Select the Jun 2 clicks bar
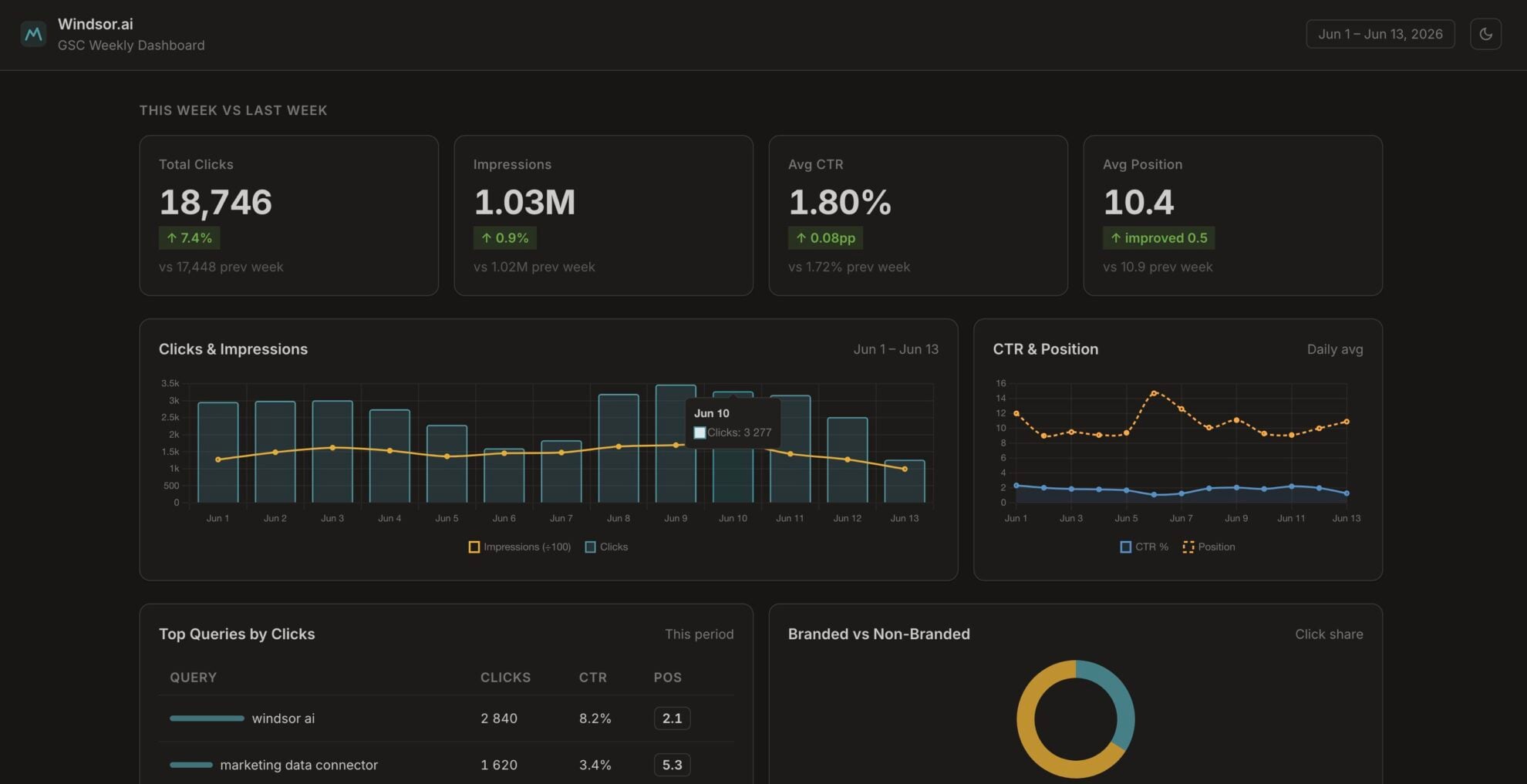The height and width of the screenshot is (784, 1527). click(x=275, y=452)
